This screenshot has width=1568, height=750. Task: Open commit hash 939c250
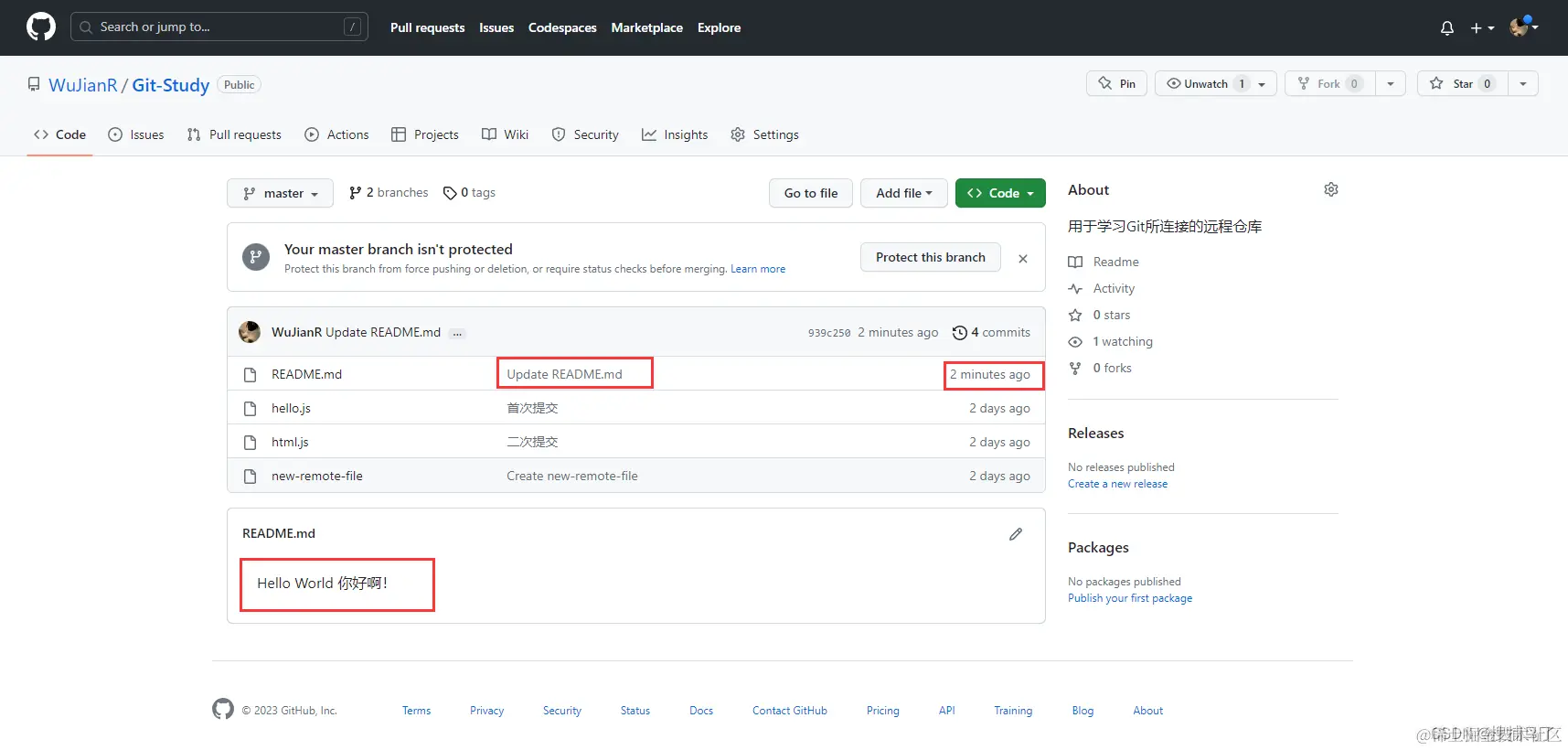point(829,333)
